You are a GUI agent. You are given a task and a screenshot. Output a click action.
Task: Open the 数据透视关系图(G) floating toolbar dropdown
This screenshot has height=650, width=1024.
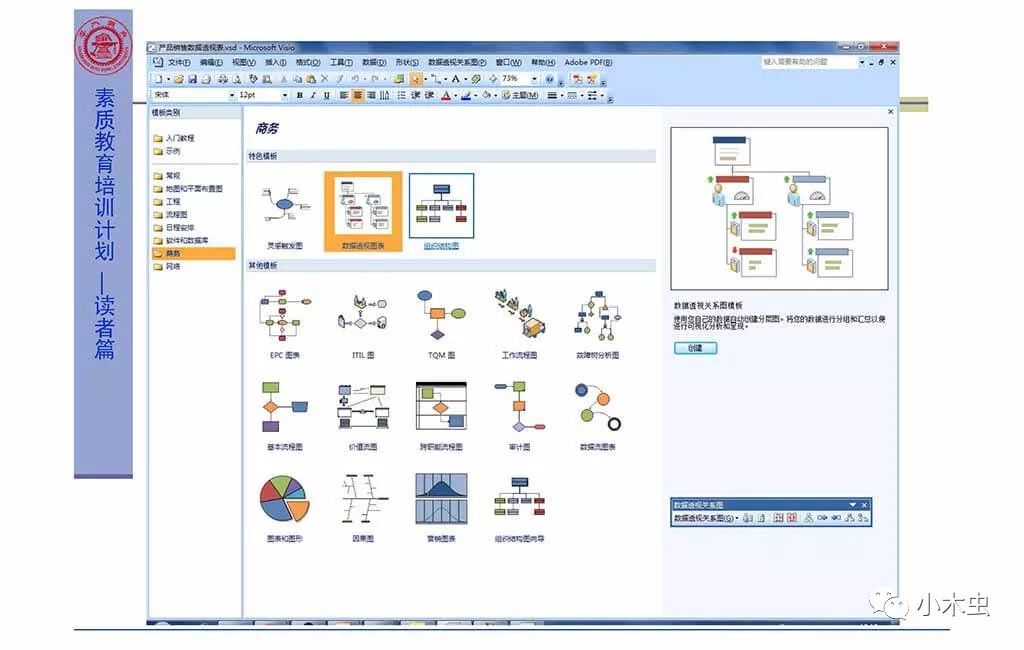click(706, 518)
